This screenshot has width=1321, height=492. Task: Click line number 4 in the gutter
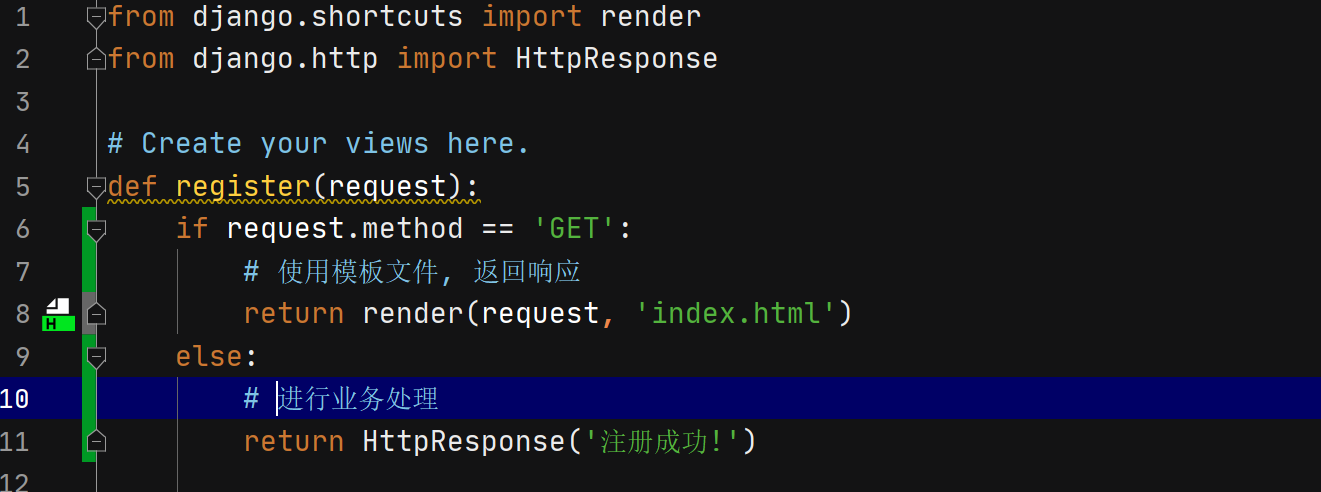[23, 144]
